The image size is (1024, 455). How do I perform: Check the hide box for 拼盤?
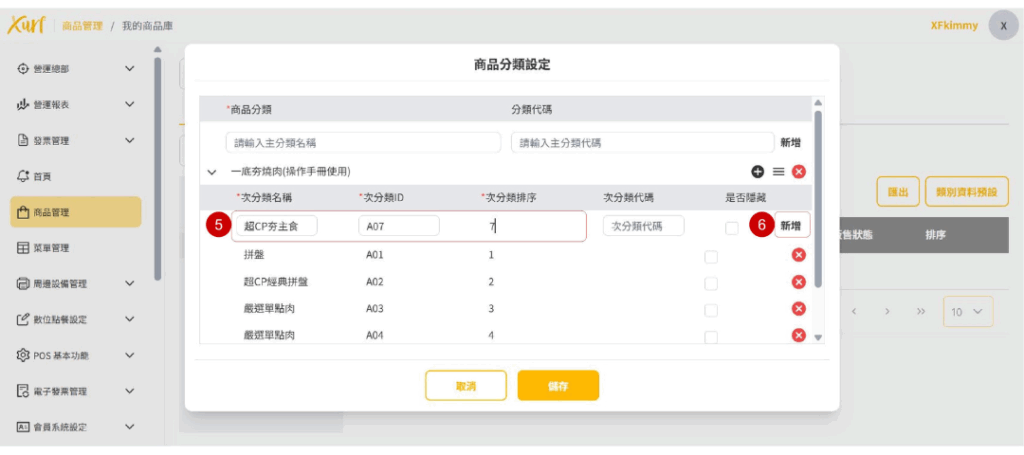711,256
